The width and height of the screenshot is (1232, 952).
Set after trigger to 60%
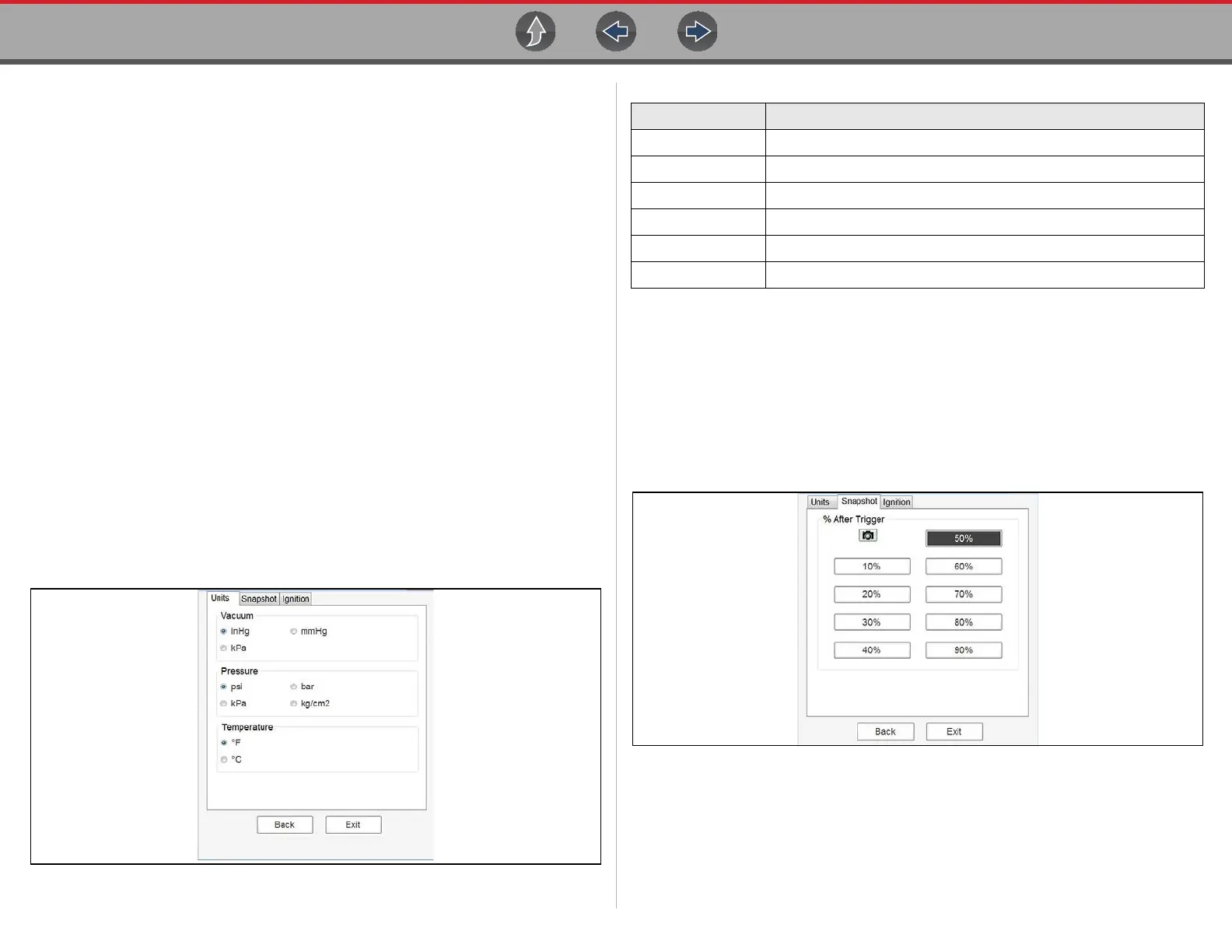point(964,566)
